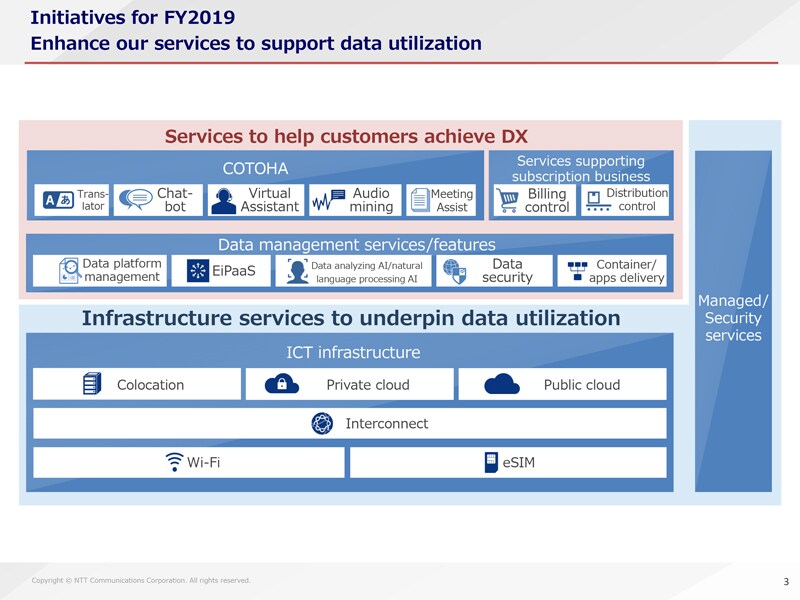Select the 'Data security' label
This screenshot has height=600, width=800.
[507, 270]
